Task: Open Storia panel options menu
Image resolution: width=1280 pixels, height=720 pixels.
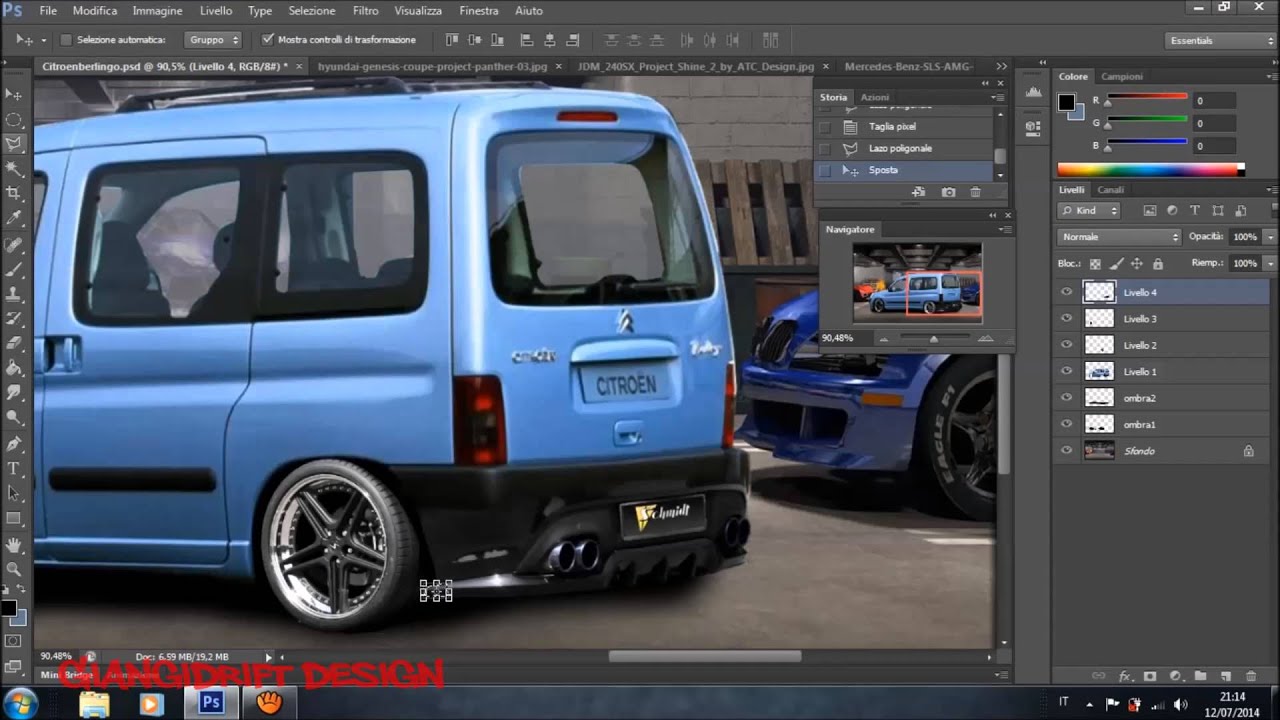Action: pos(997,97)
